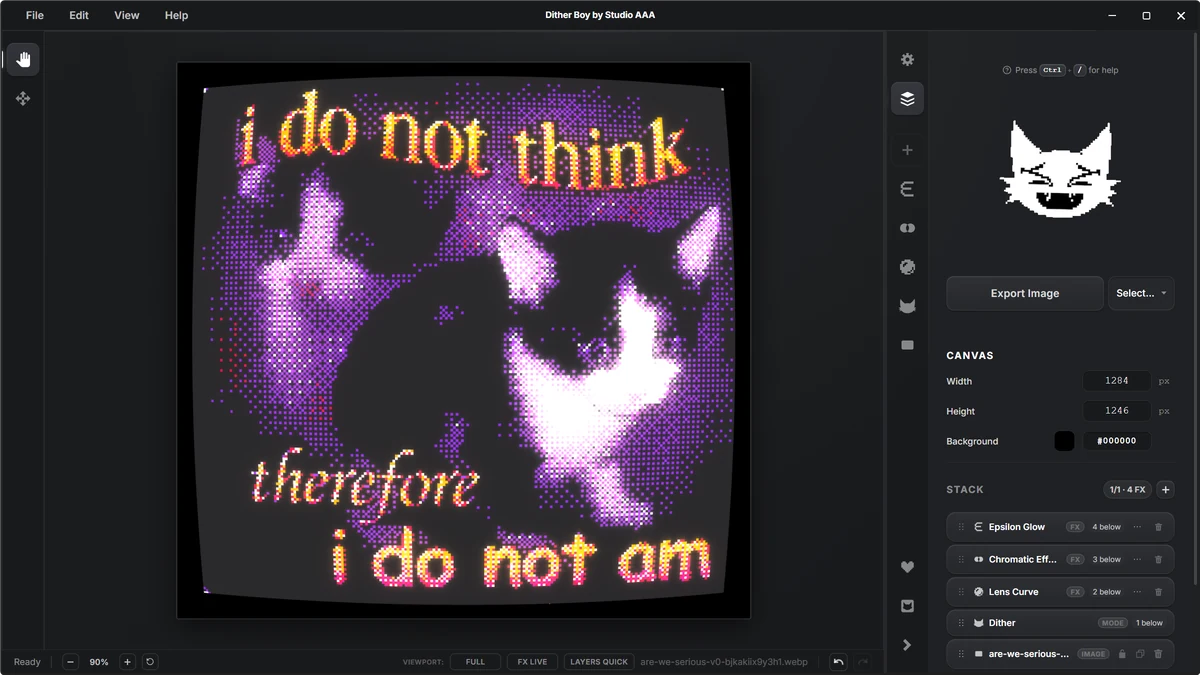The width and height of the screenshot is (1200, 675).
Task: Toggle the FX badge on Epsilon Glow
Action: click(1075, 527)
